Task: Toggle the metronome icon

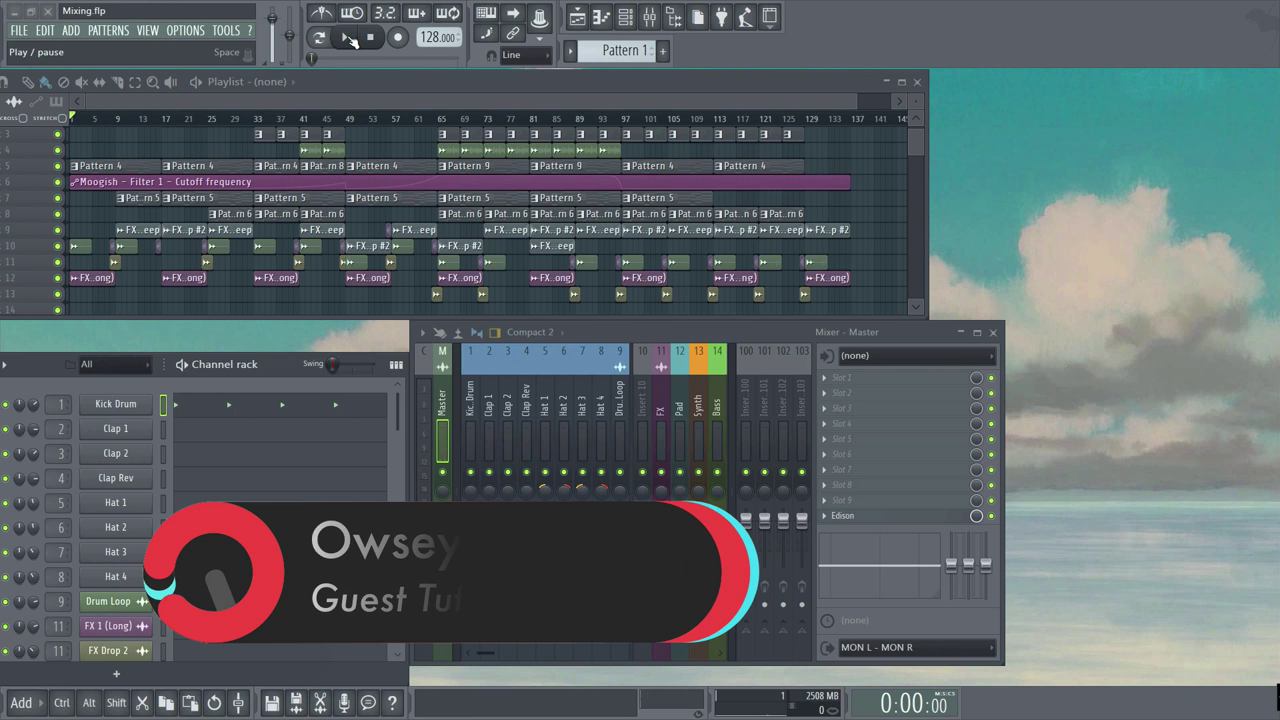Action: [321, 13]
